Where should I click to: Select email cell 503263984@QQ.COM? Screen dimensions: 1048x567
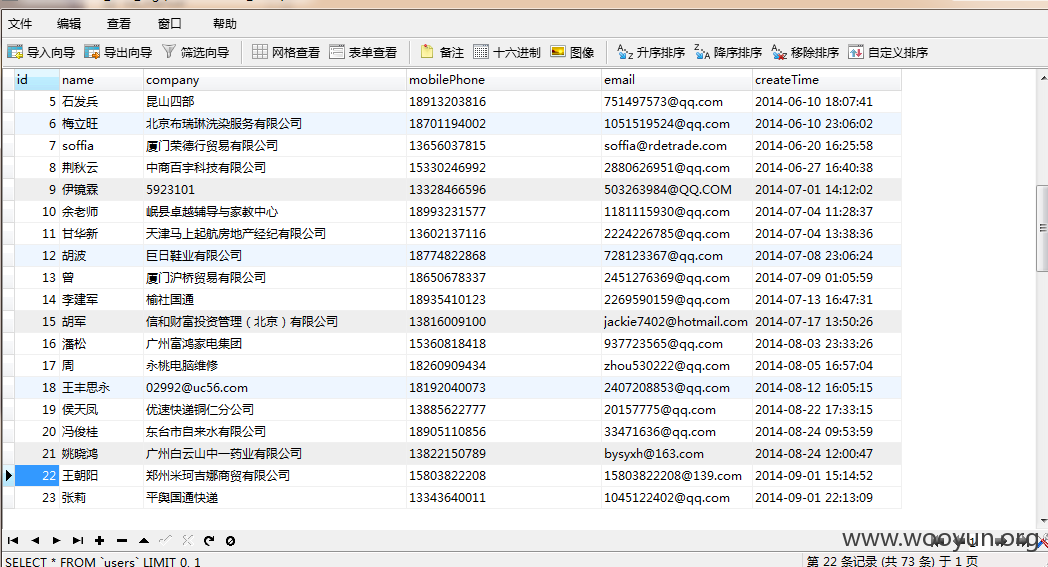pos(676,190)
